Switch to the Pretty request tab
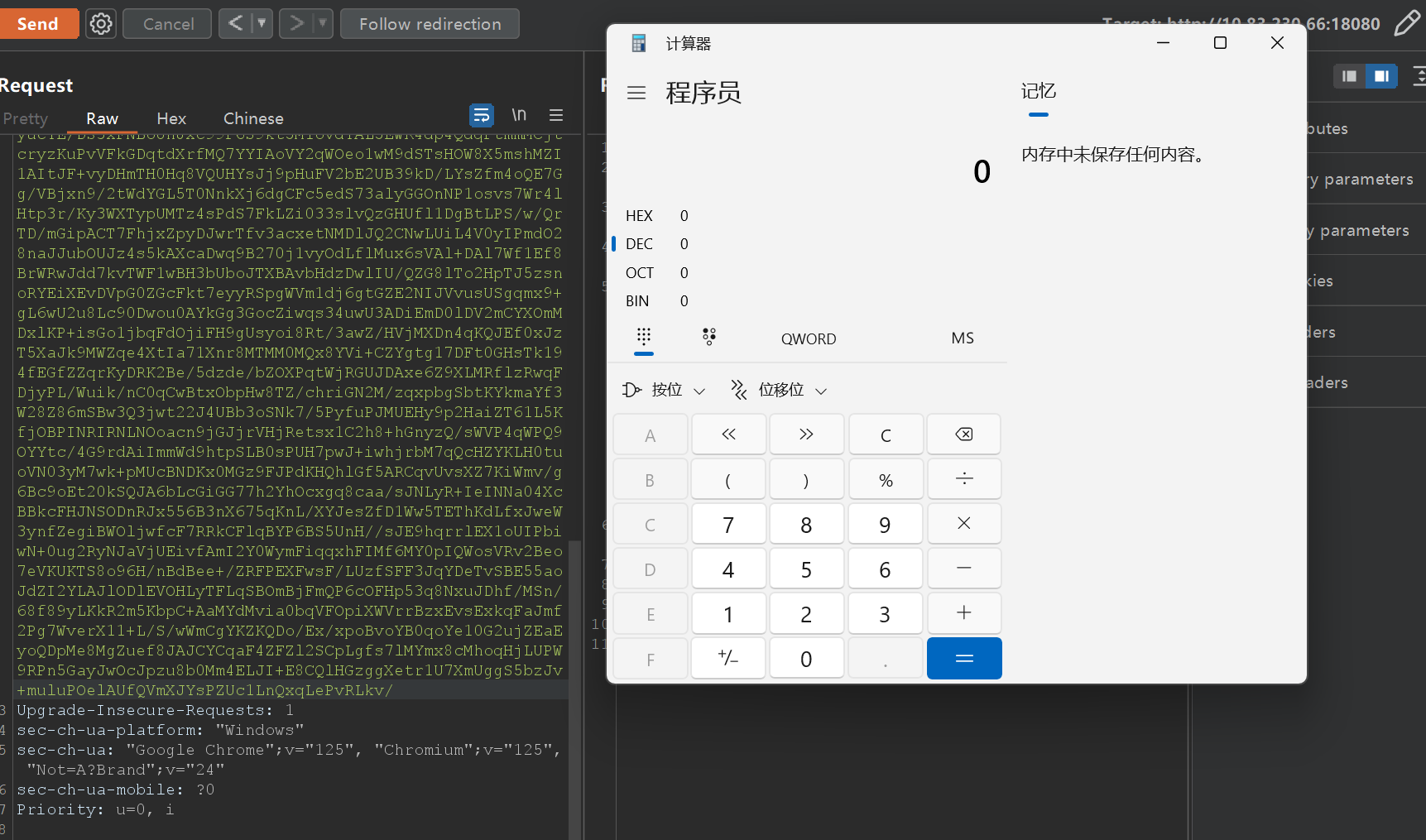The width and height of the screenshot is (1426, 840). click(x=26, y=118)
